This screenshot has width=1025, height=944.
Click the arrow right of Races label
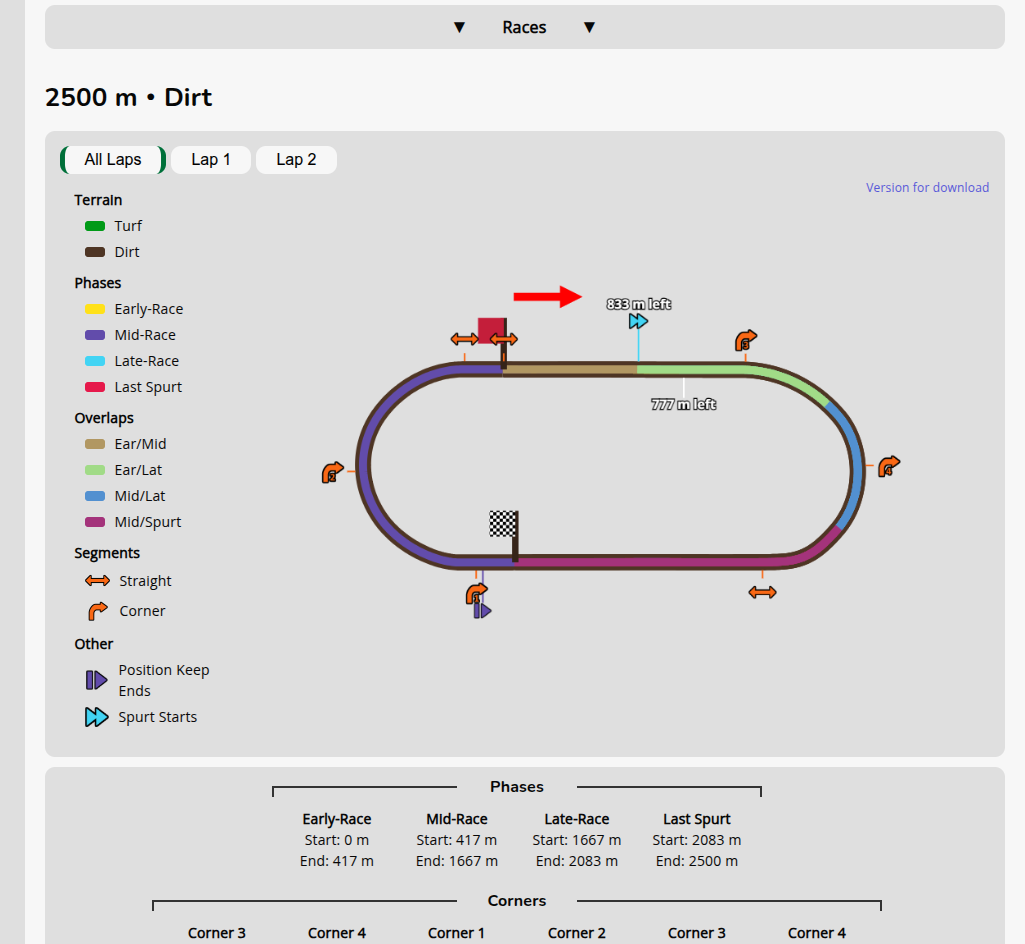tap(589, 27)
